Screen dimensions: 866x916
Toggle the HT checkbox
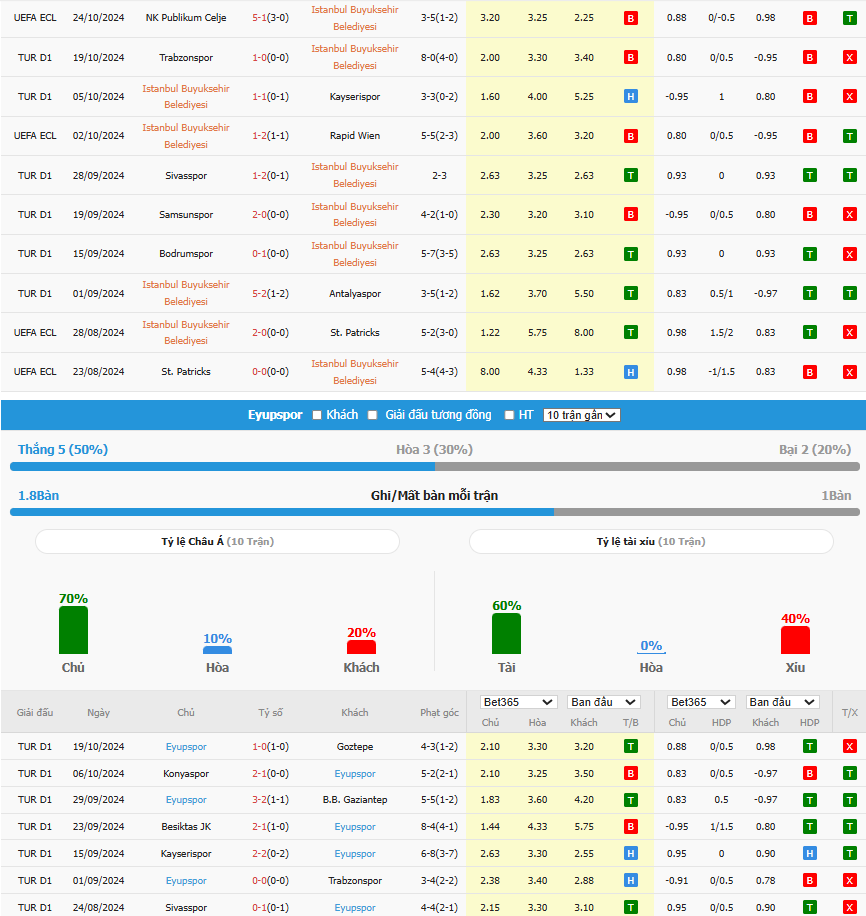pos(509,415)
